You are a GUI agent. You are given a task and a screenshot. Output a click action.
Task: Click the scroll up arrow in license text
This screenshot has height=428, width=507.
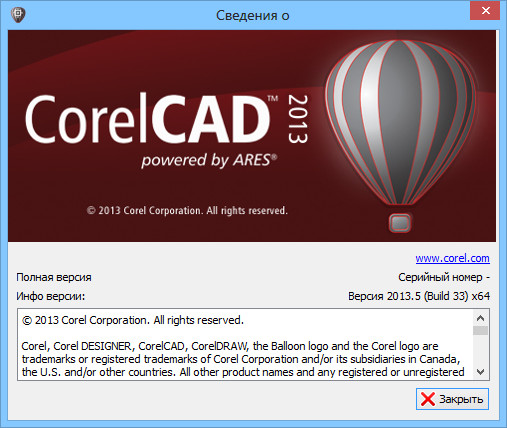coord(480,318)
